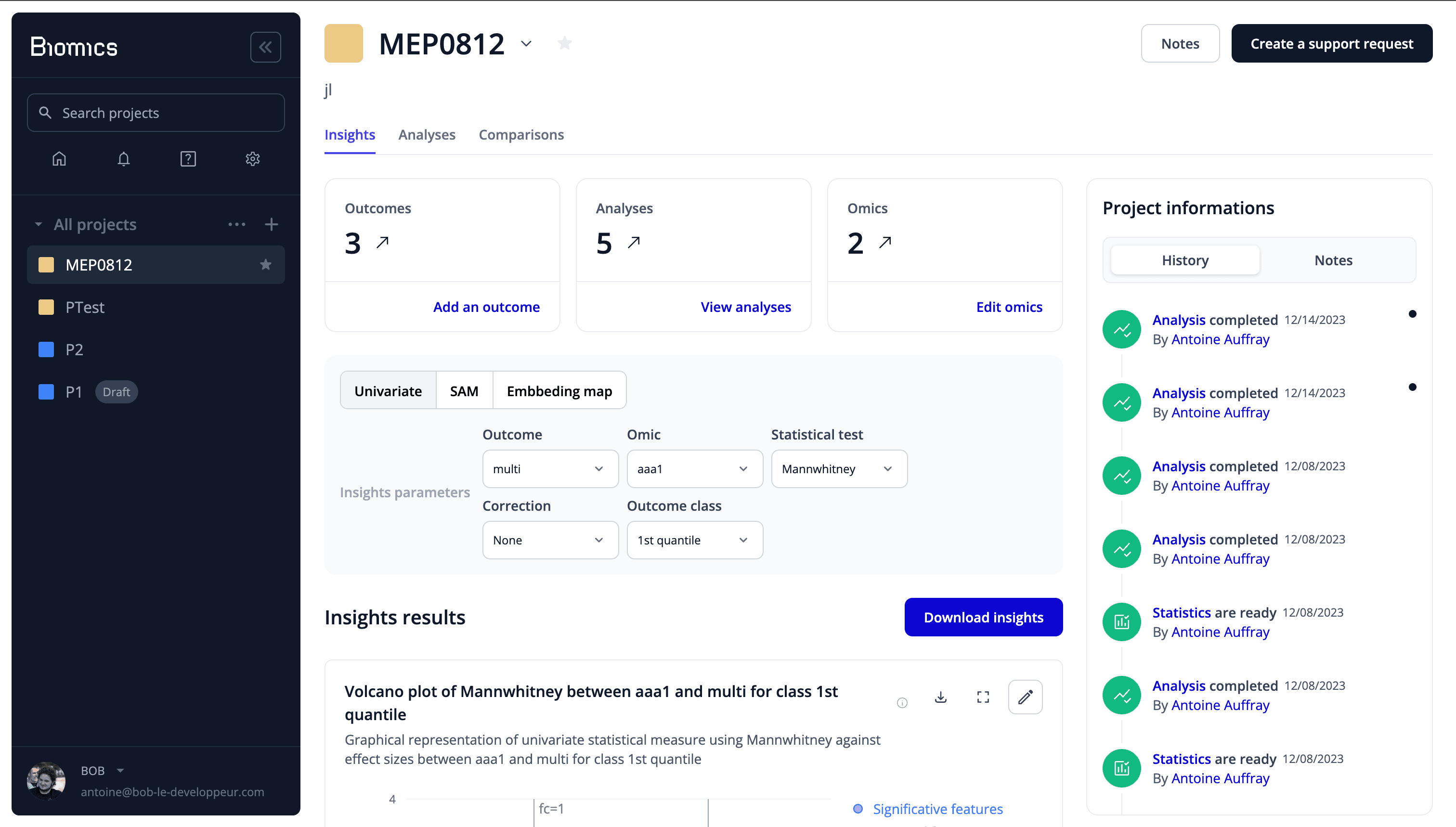Viewport: 1456px width, 827px height.
Task: Click the MEP0812 project color swatch in header
Action: [343, 43]
